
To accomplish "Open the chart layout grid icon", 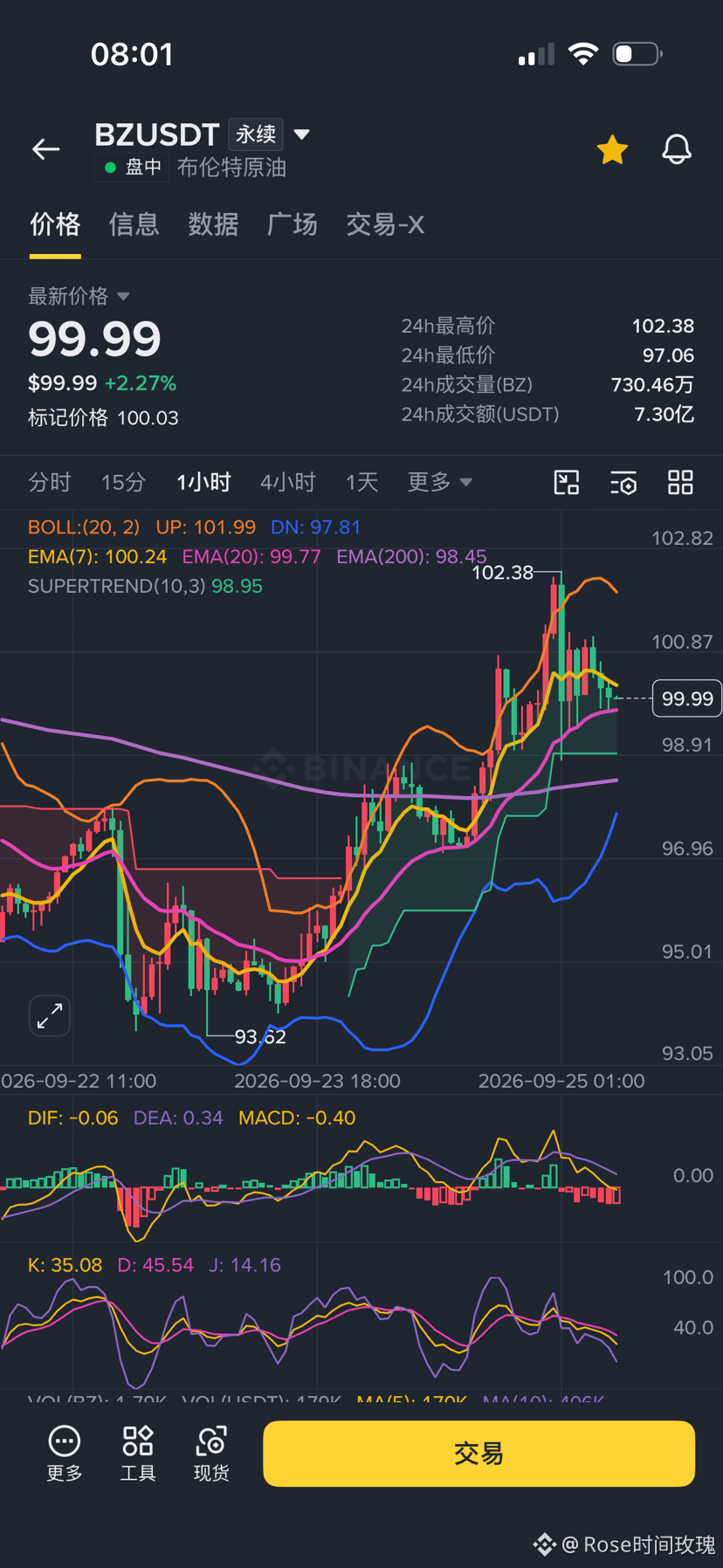I will click(x=680, y=482).
